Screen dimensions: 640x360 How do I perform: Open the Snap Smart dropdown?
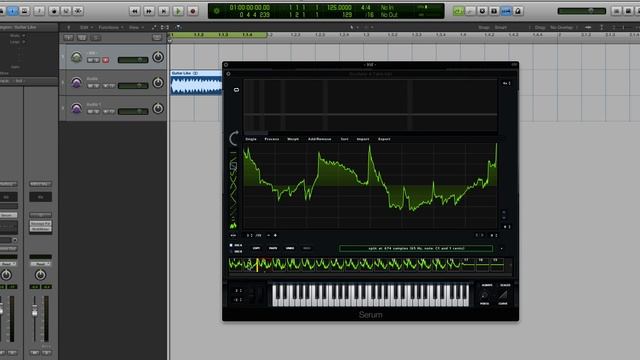tap(501, 27)
